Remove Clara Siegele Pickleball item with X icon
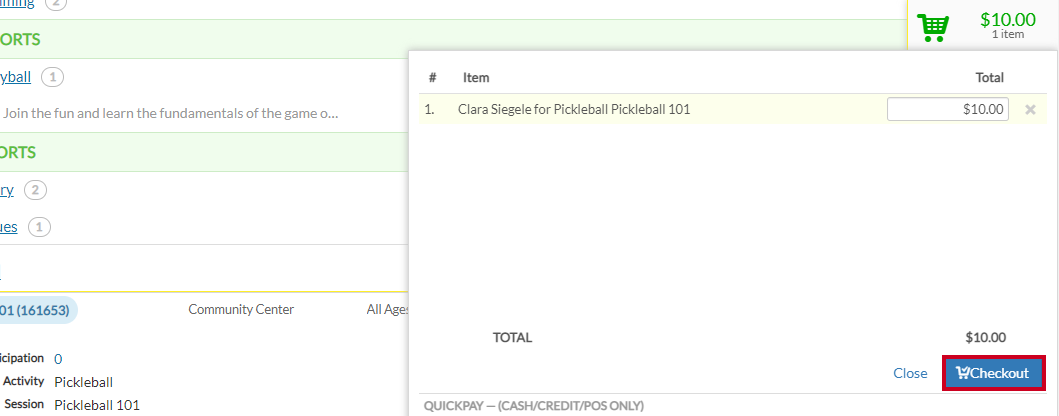1059x416 pixels. (1030, 109)
